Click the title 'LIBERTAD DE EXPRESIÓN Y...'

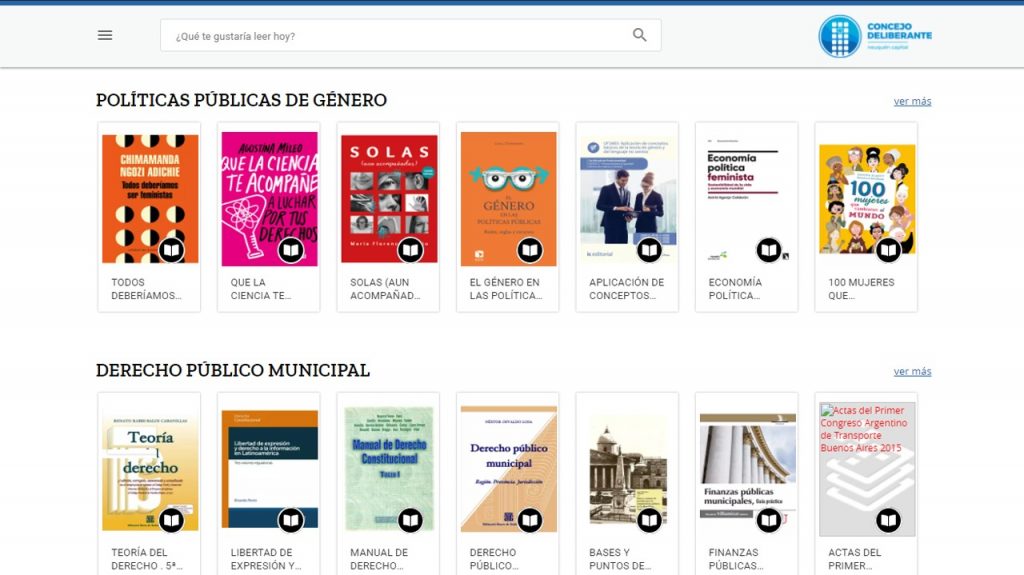tap(266, 559)
